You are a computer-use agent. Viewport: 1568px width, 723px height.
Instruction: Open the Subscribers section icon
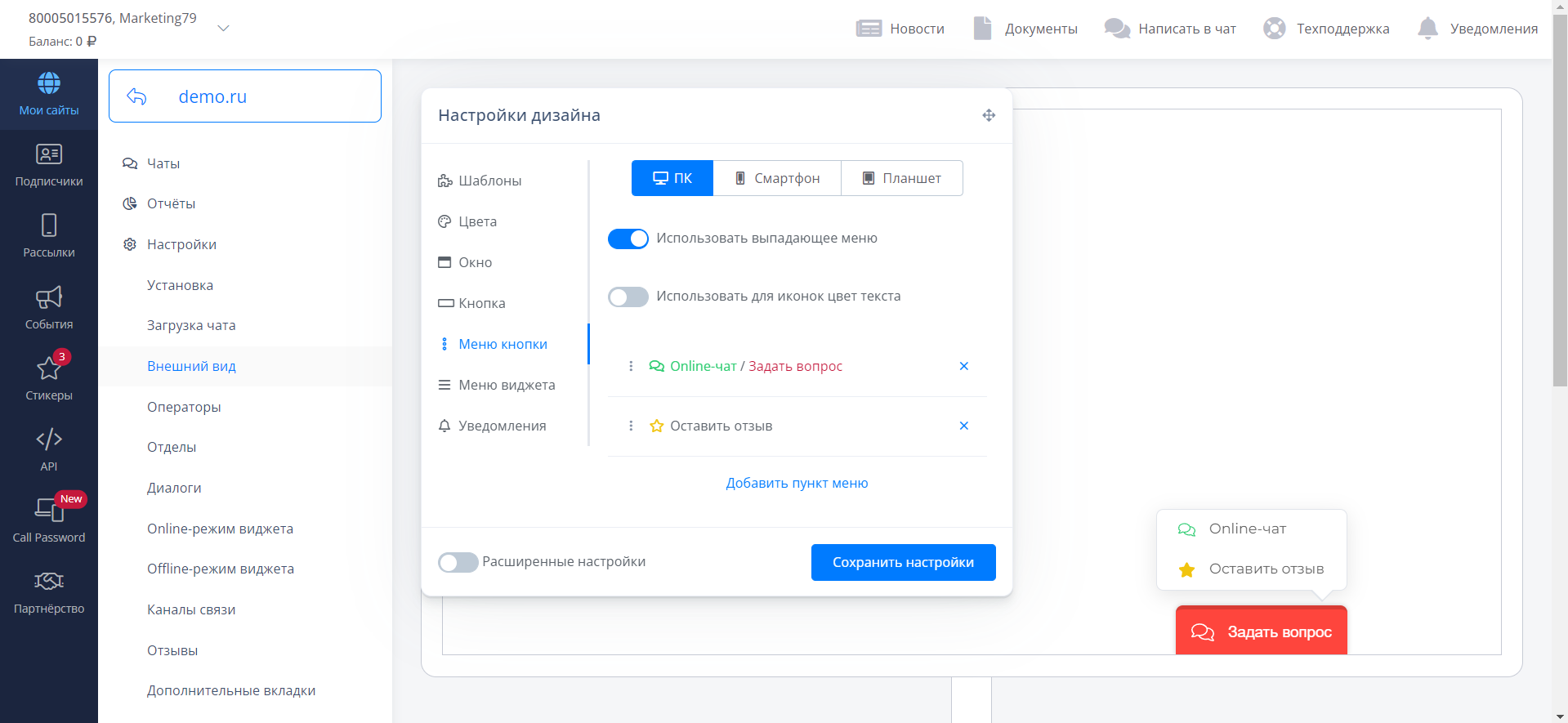pos(48,155)
